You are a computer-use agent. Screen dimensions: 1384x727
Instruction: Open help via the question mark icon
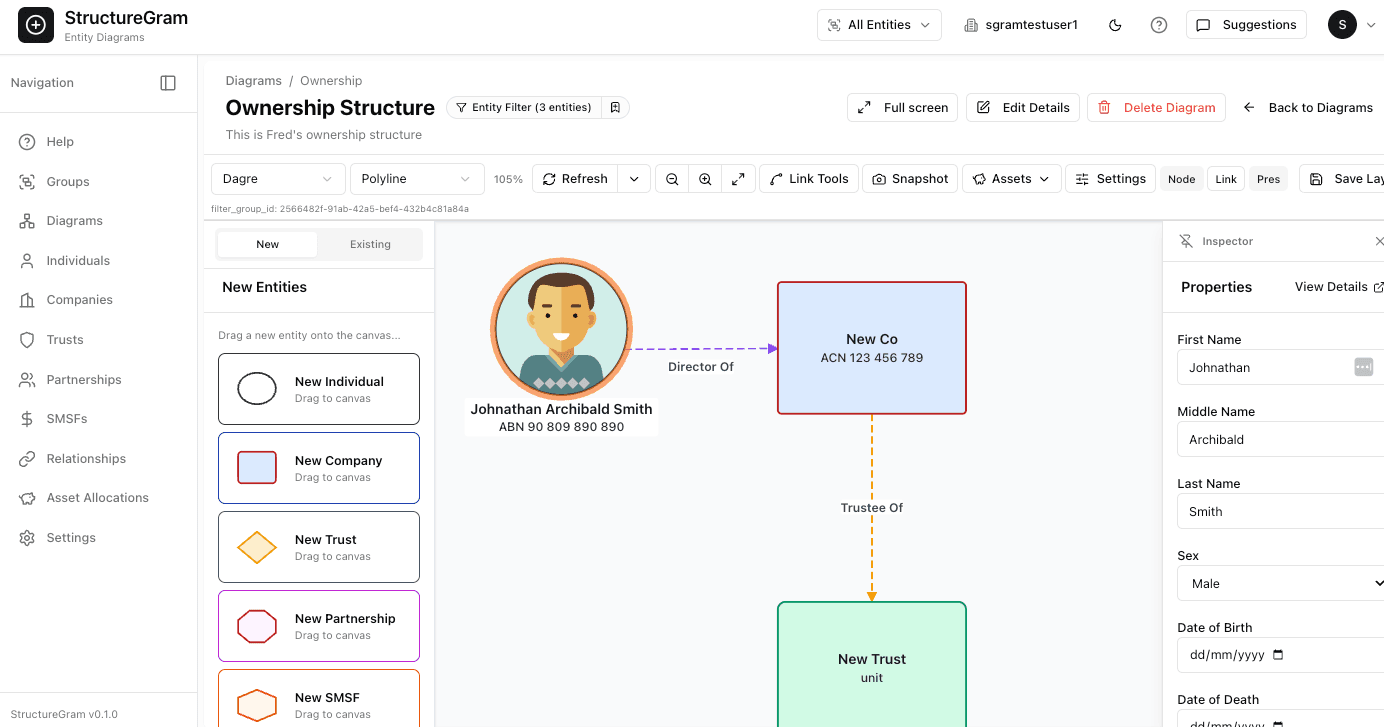[1159, 24]
